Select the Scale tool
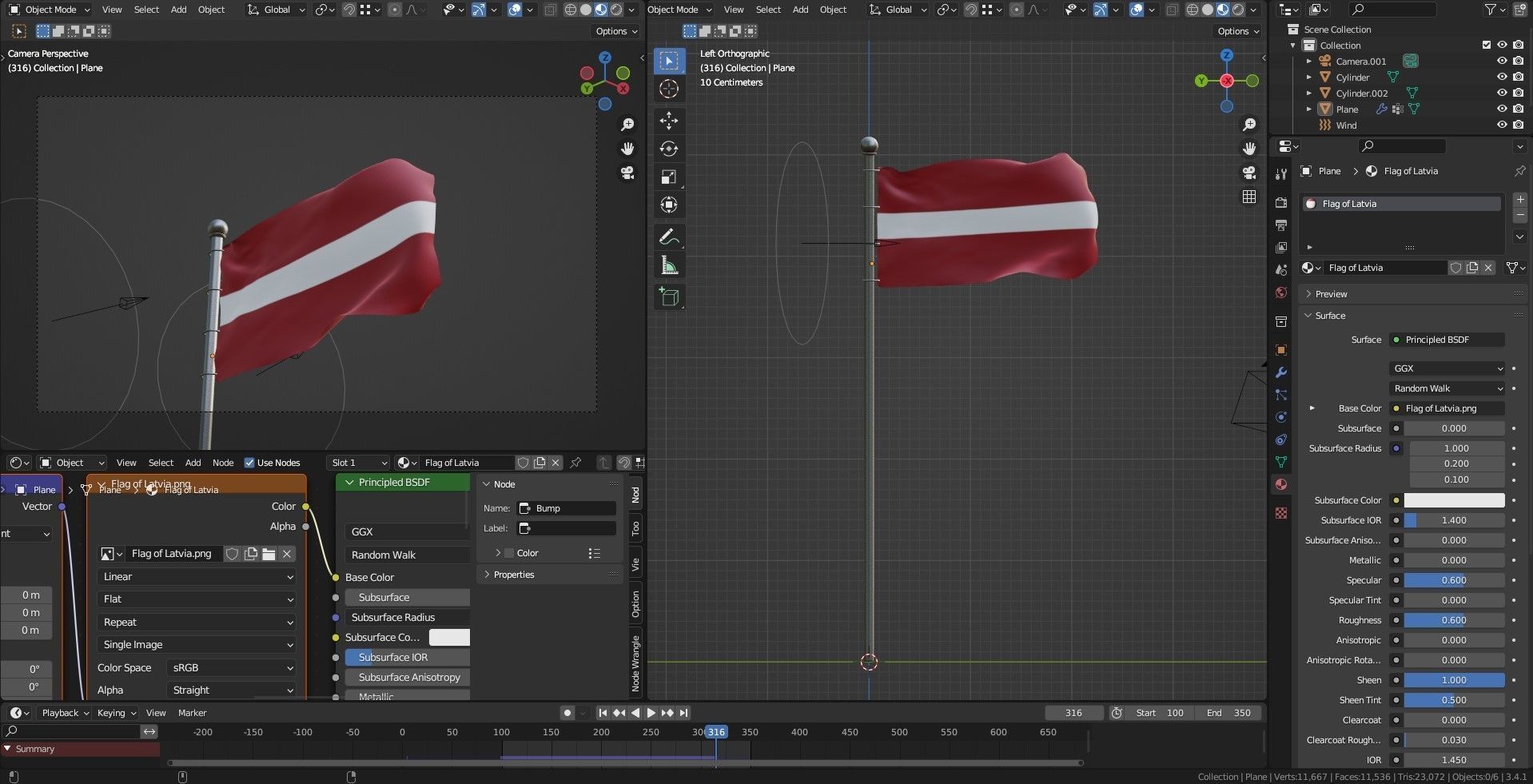 coord(669,177)
